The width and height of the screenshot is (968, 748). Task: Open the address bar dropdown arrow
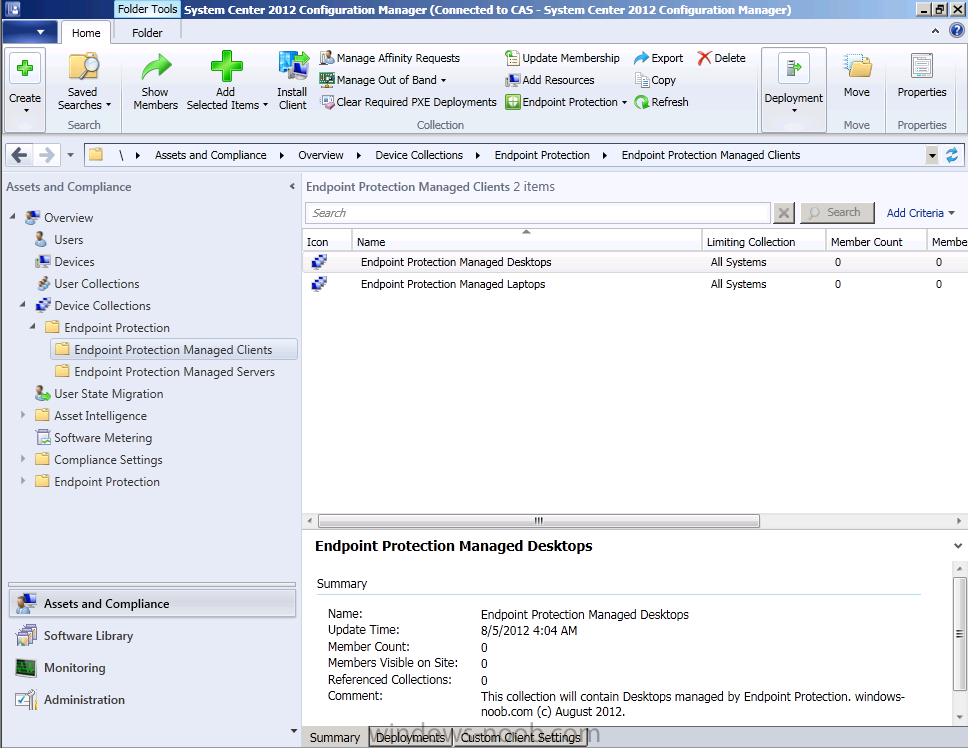(932, 156)
